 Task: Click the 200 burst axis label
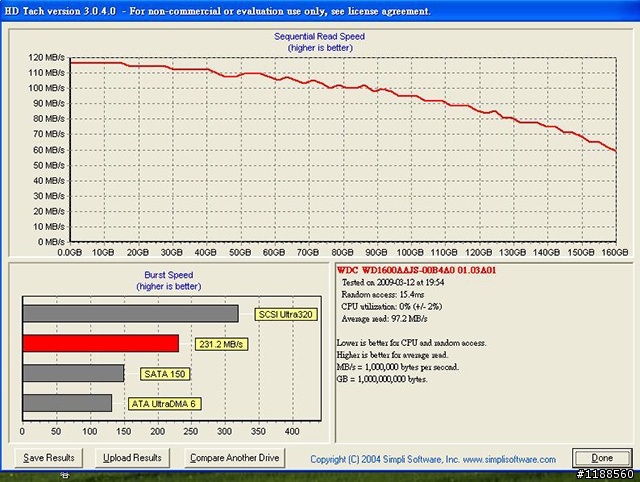[157, 431]
